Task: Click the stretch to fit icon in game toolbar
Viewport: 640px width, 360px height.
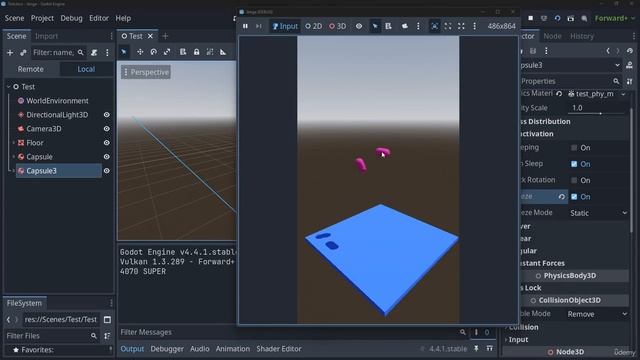Action: click(x=448, y=26)
